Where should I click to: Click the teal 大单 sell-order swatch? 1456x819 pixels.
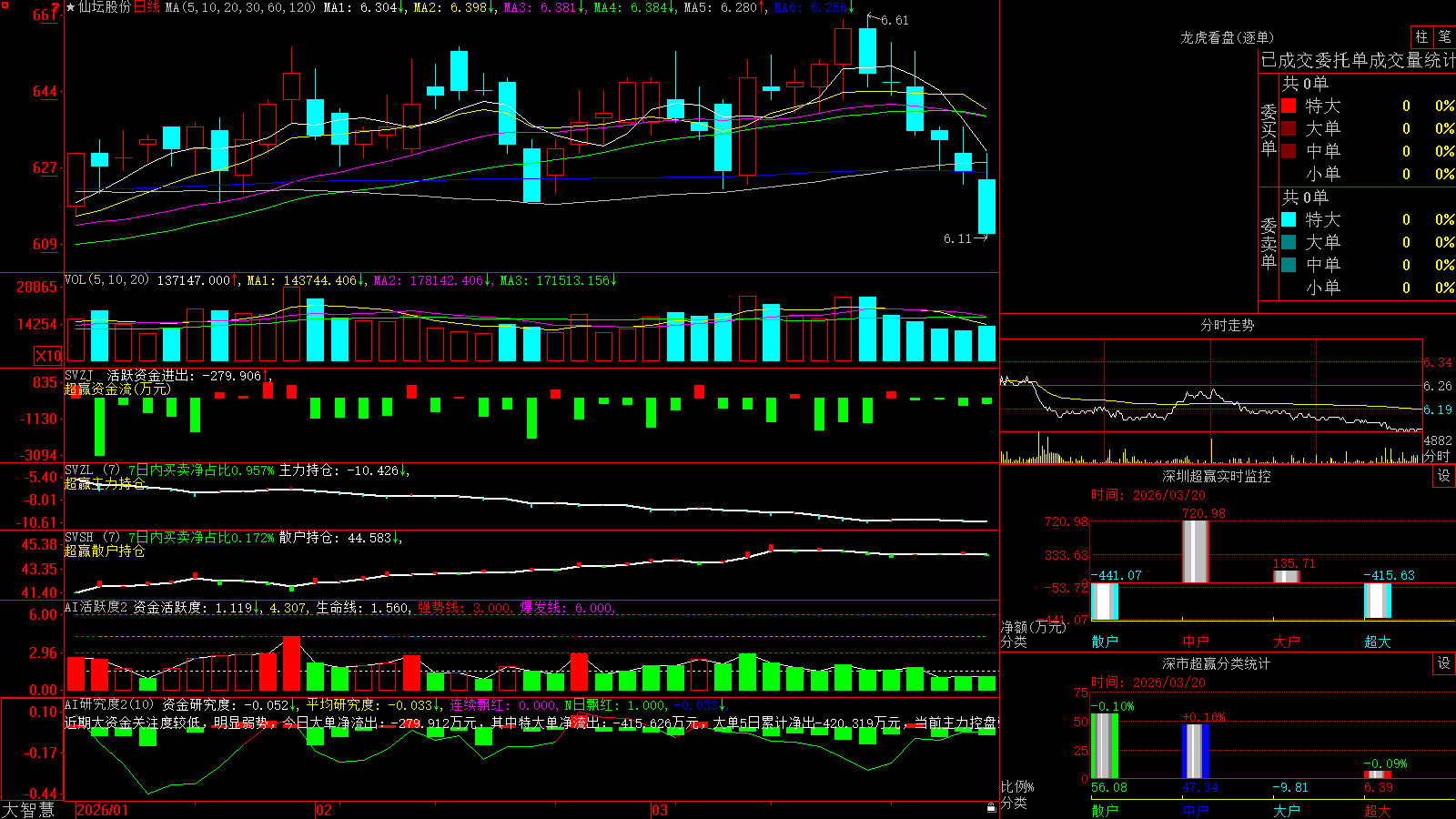pos(1289,242)
